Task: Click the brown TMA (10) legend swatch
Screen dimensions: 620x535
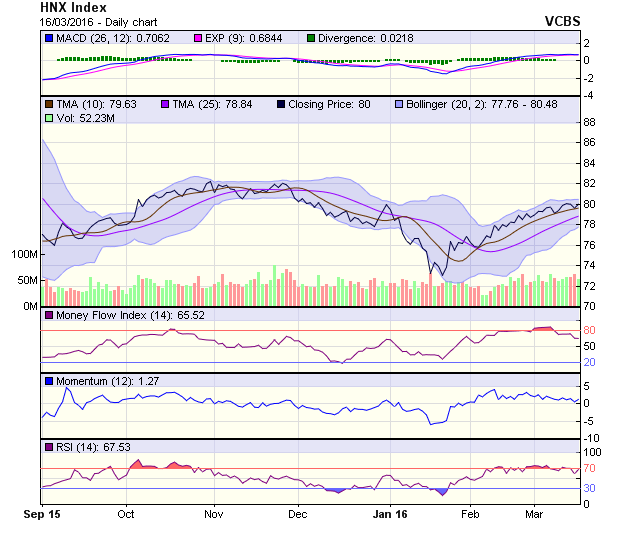Action: click(49, 103)
